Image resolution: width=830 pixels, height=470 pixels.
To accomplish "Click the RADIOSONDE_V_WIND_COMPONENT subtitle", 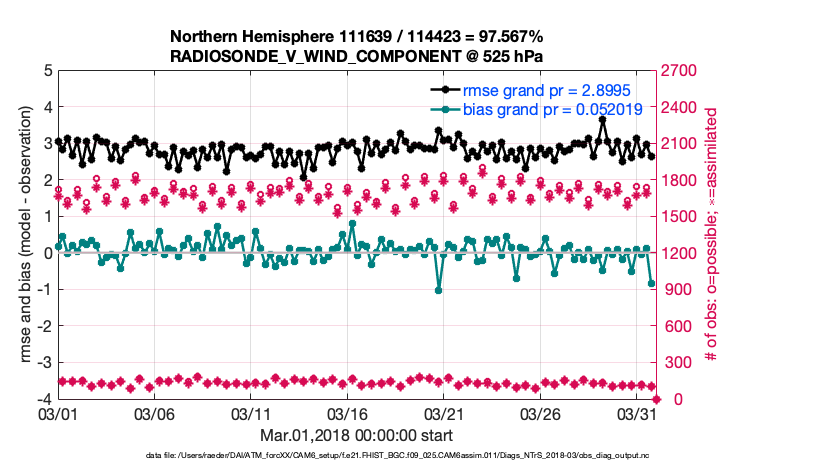I will [356, 57].
